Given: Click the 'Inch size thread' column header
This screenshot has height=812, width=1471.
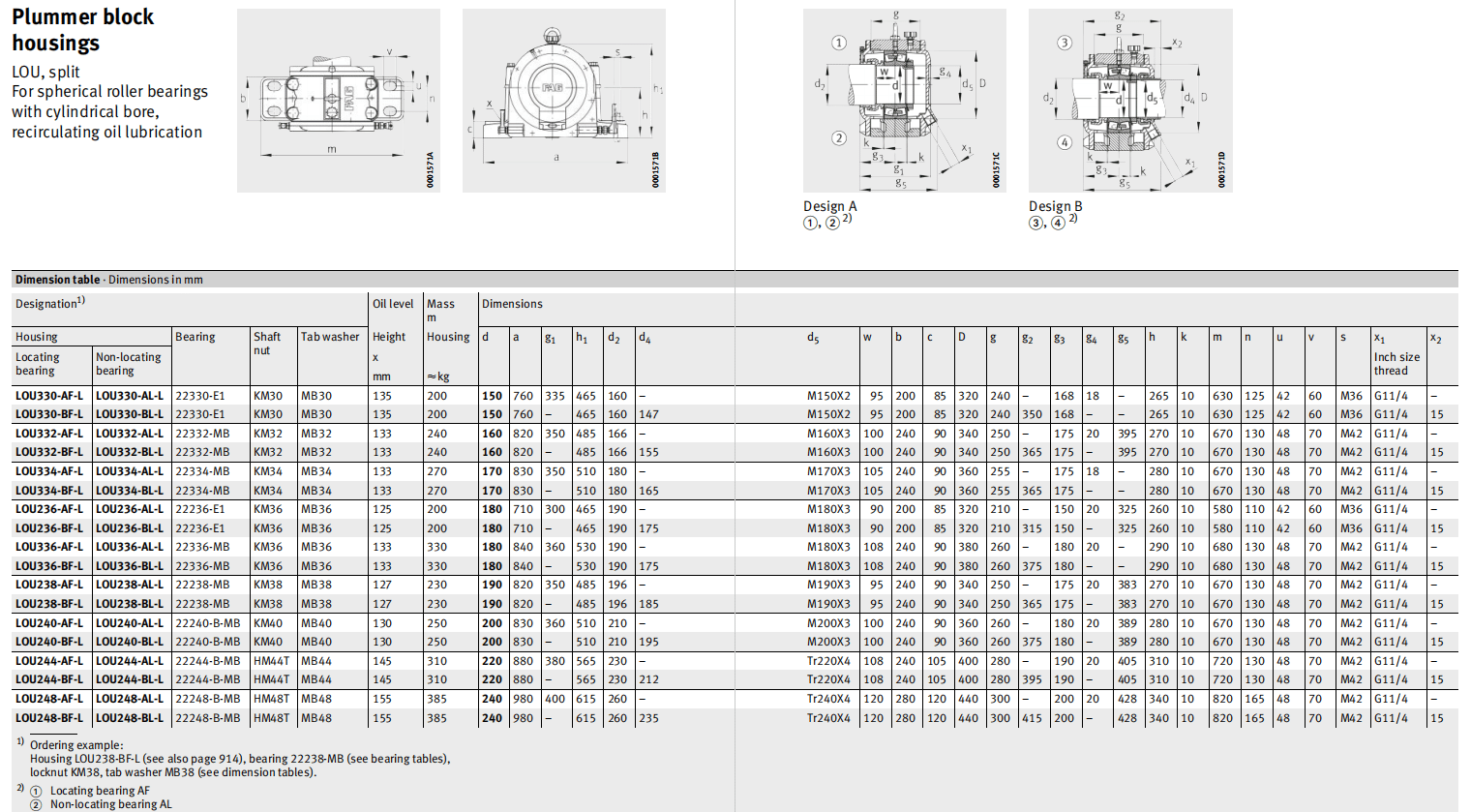Looking at the screenshot, I should click(1396, 364).
